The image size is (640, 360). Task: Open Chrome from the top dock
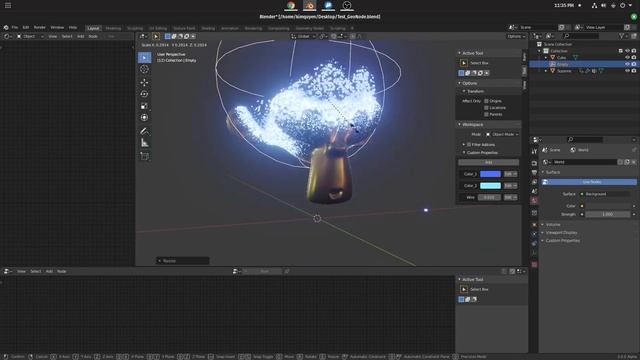291,5
